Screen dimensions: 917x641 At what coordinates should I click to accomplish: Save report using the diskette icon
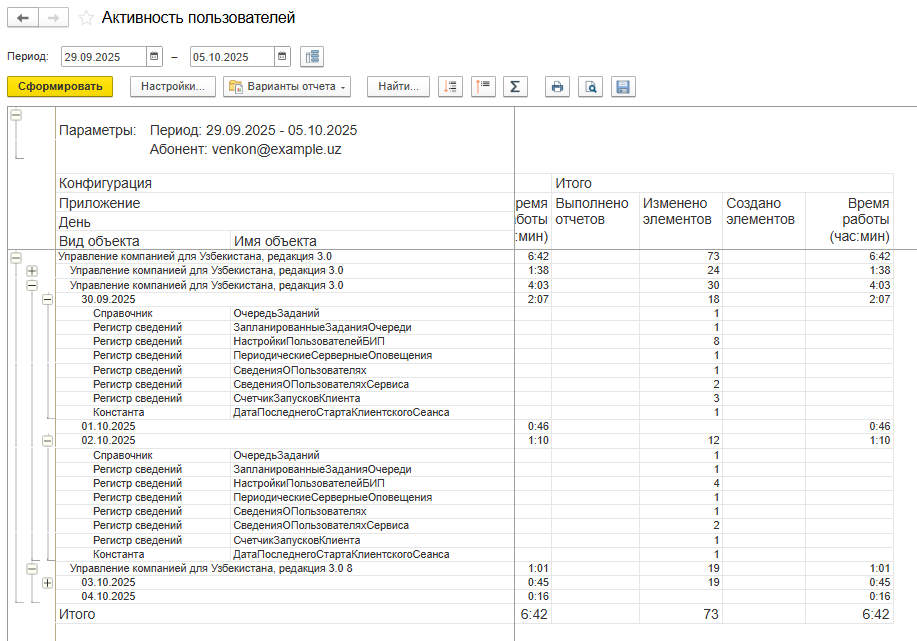point(623,87)
